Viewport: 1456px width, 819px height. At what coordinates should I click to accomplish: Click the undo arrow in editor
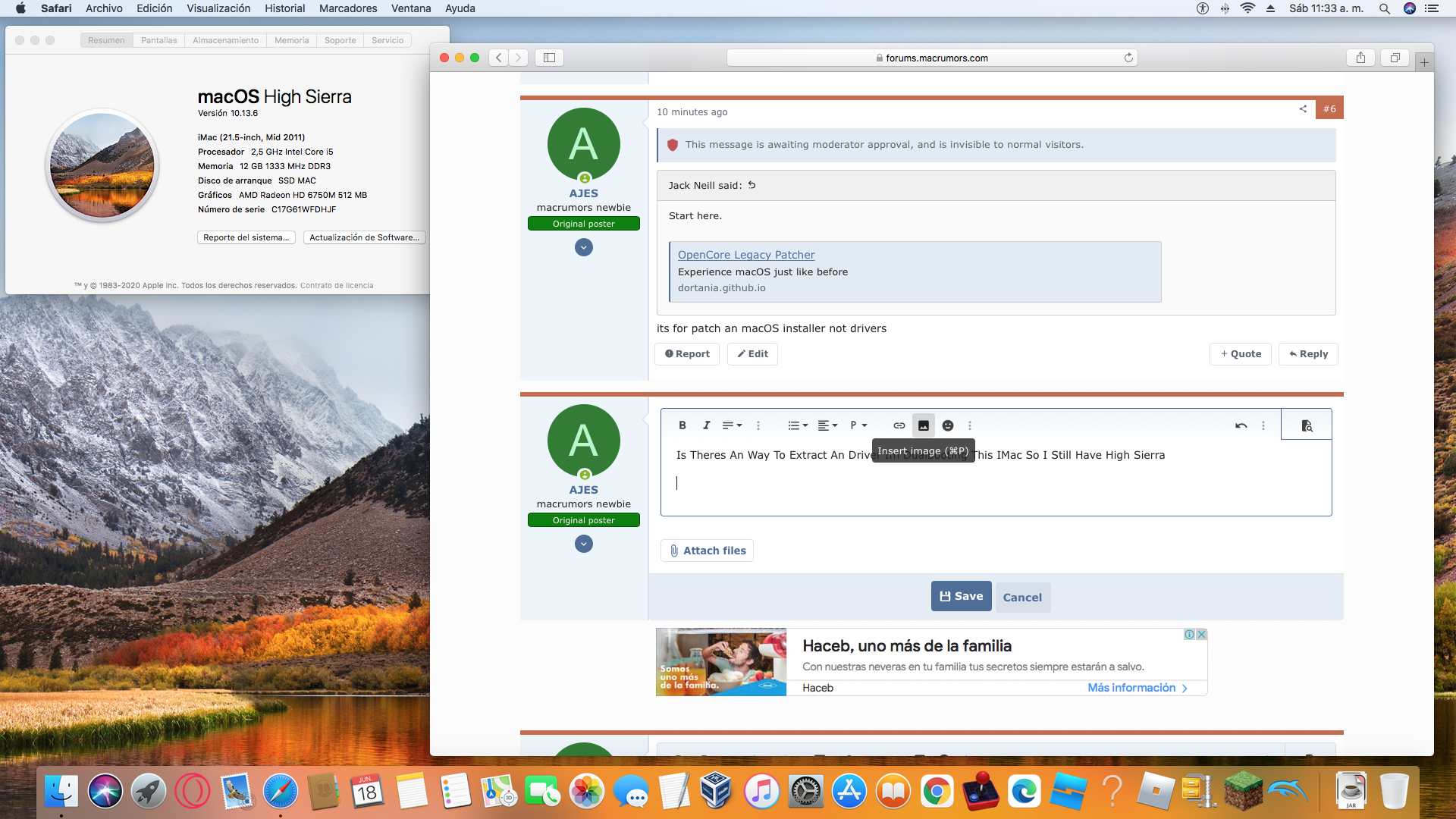click(x=1241, y=425)
